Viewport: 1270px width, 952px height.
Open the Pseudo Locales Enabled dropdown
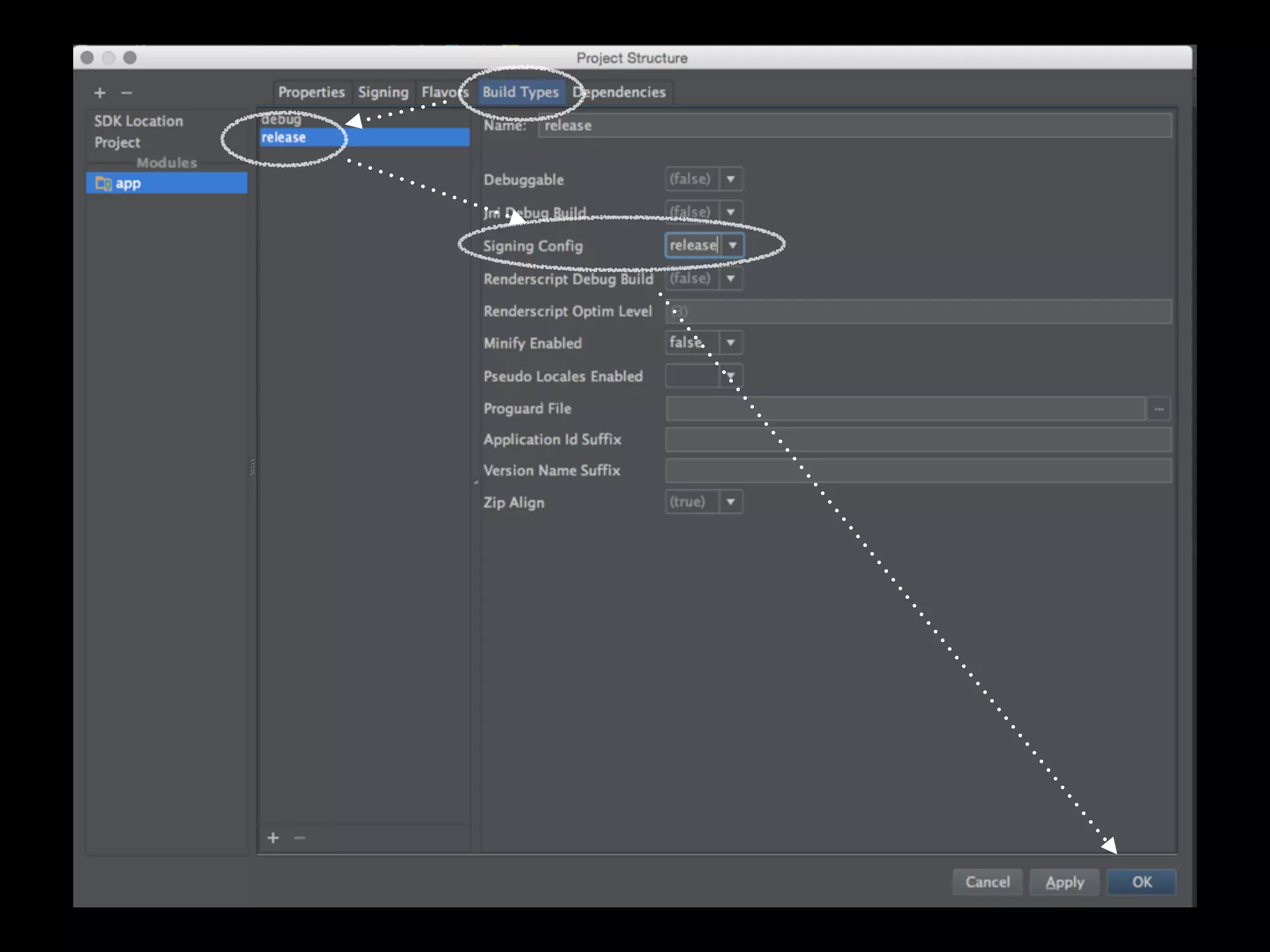pyautogui.click(x=730, y=376)
